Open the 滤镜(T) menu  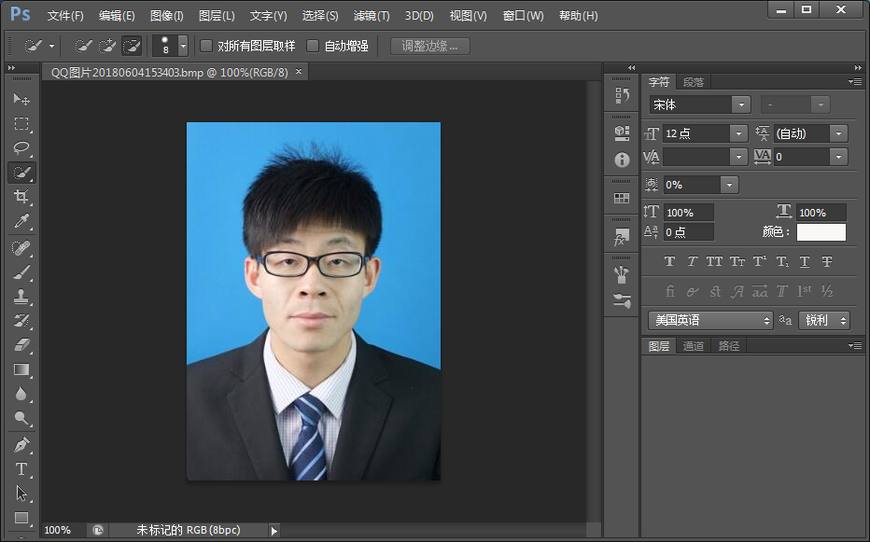pyautogui.click(x=371, y=16)
